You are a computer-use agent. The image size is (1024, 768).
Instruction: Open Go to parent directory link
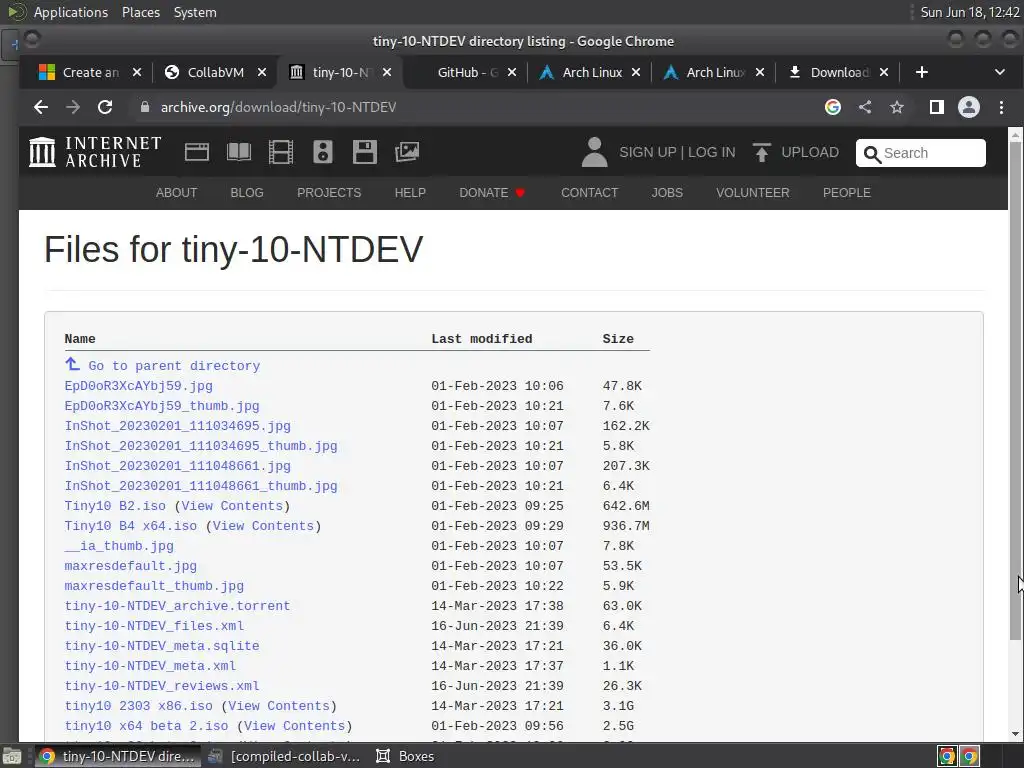pyautogui.click(x=174, y=366)
